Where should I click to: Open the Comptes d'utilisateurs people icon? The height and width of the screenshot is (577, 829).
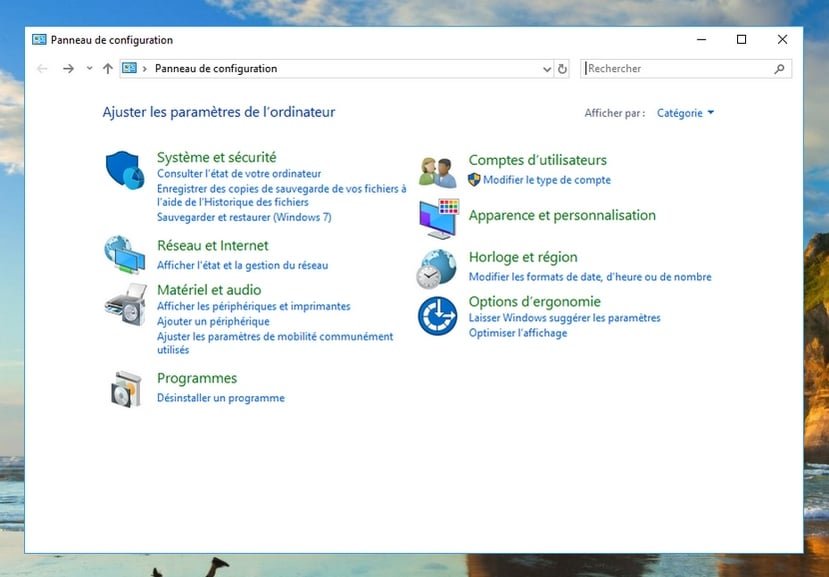tap(437, 172)
